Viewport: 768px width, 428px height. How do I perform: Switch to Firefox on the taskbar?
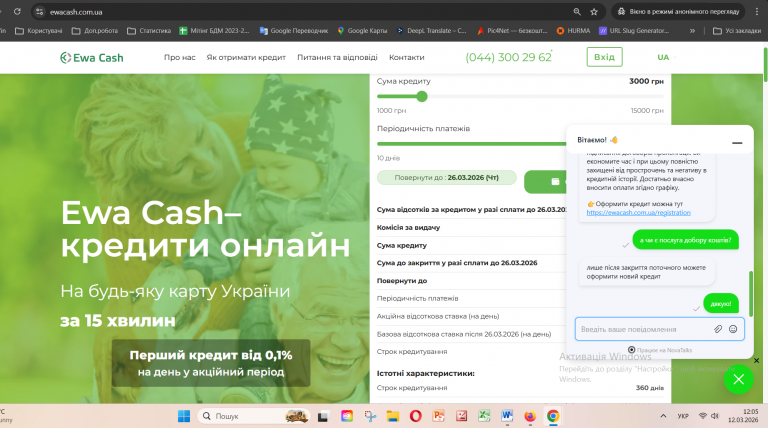point(530,416)
